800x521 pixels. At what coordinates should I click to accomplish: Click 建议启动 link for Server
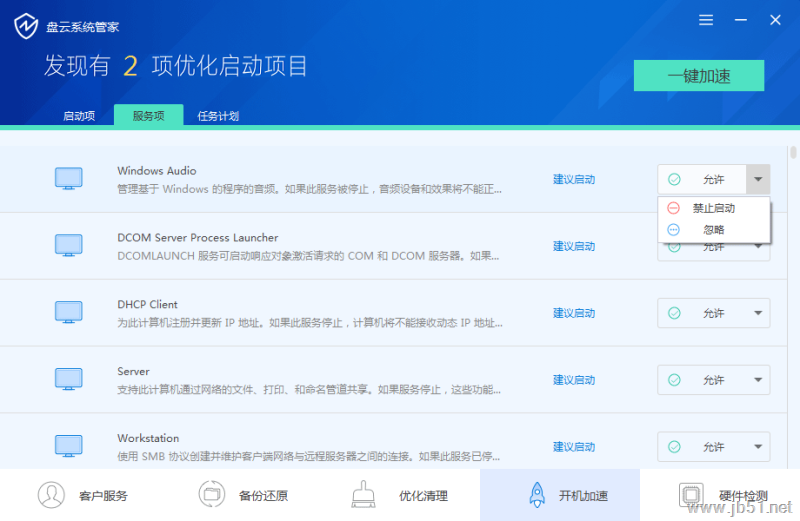point(574,380)
